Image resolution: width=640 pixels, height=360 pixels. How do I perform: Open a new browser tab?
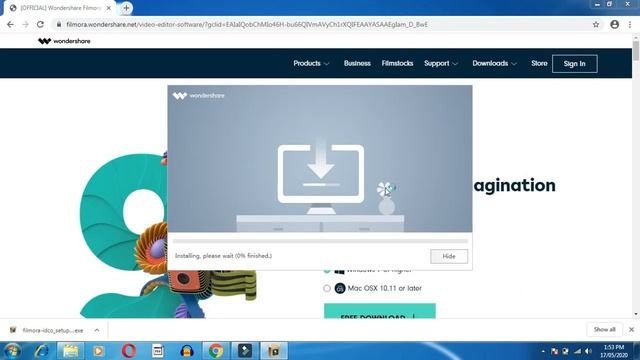pos(126,8)
